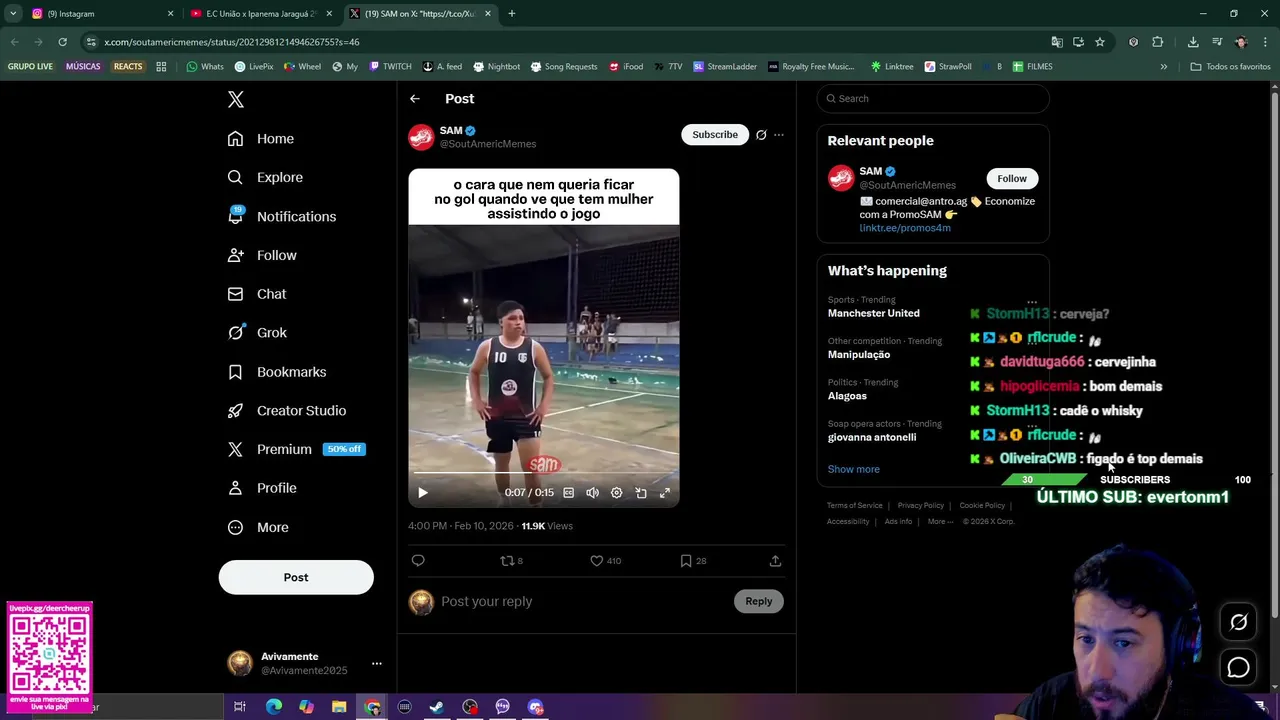1280x720 pixels.
Task: Open the post's three-dot more menu
Action: pos(779,135)
